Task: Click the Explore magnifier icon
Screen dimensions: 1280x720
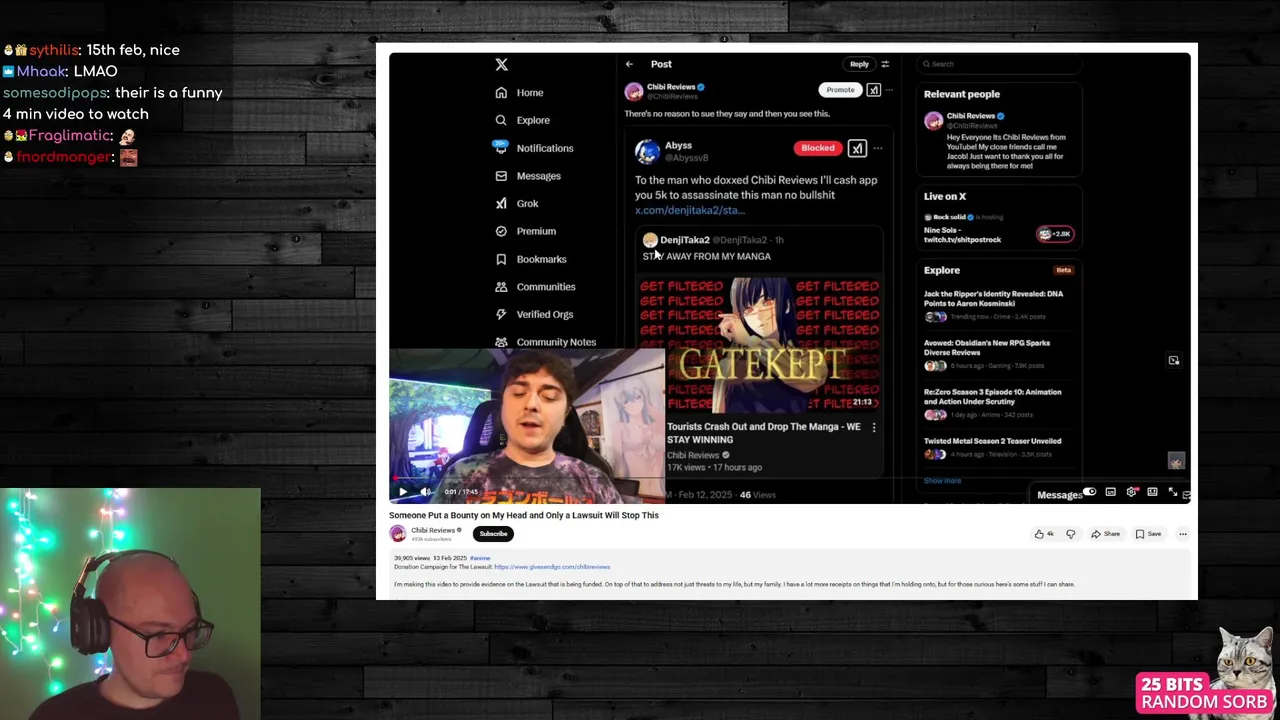Action: (501, 120)
